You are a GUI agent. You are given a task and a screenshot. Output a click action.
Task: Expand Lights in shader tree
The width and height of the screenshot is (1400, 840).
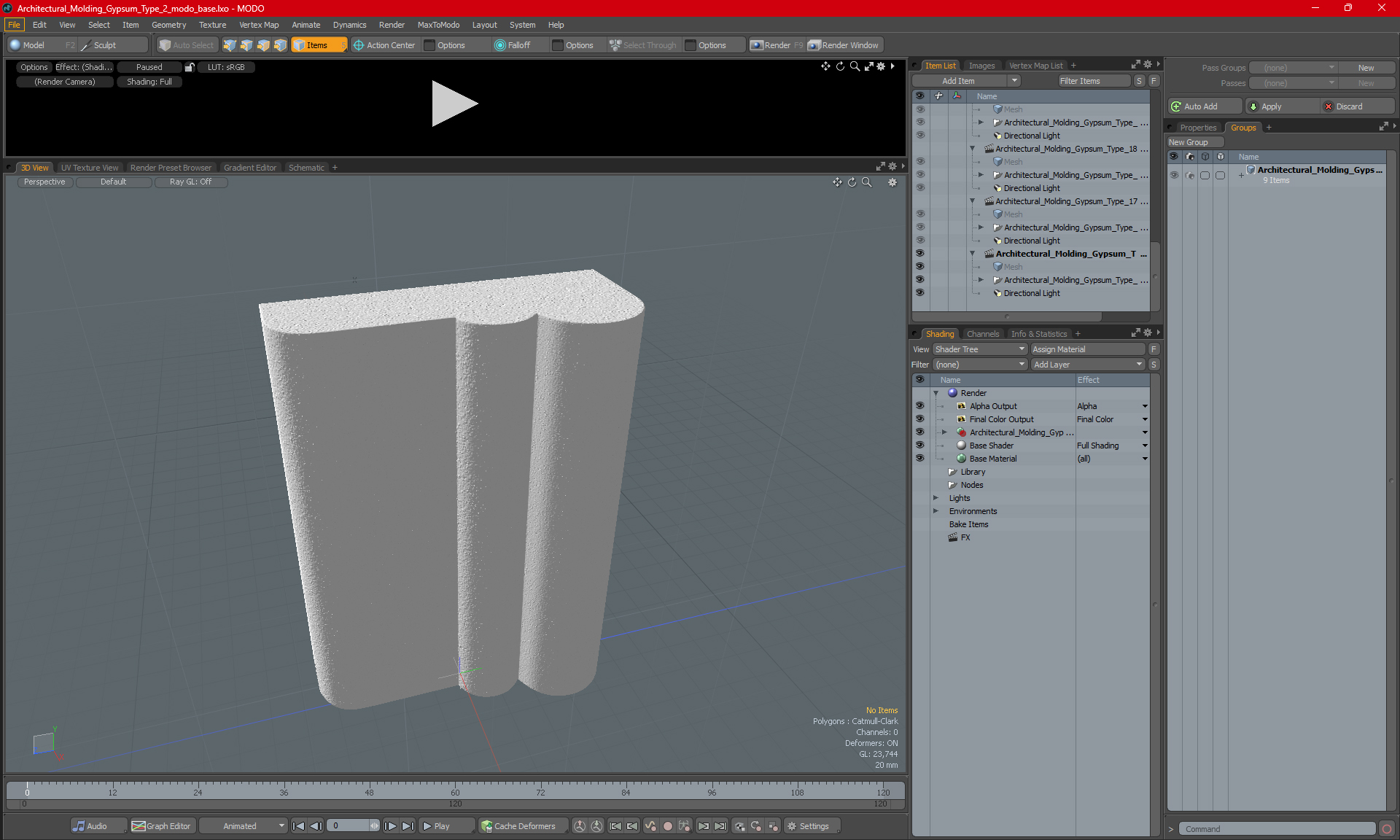(x=936, y=498)
